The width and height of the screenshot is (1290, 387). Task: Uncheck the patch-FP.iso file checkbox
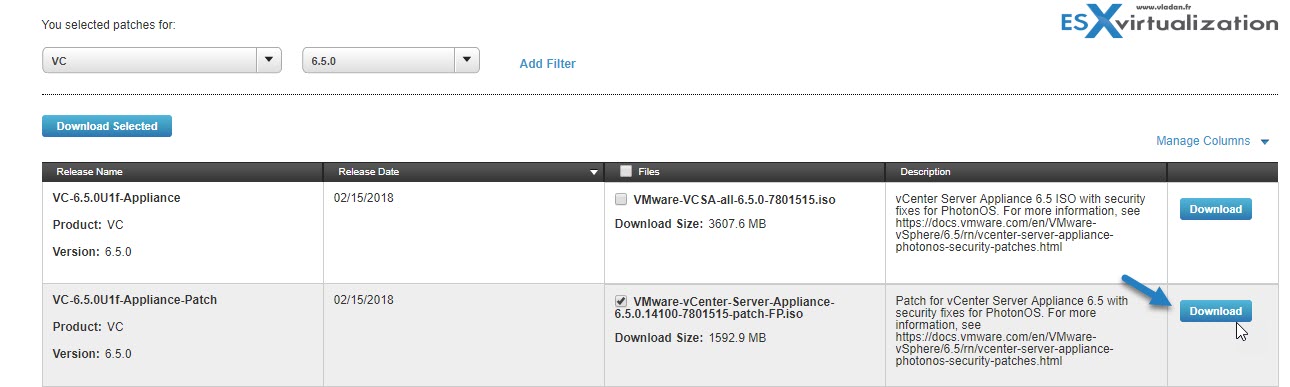621,301
